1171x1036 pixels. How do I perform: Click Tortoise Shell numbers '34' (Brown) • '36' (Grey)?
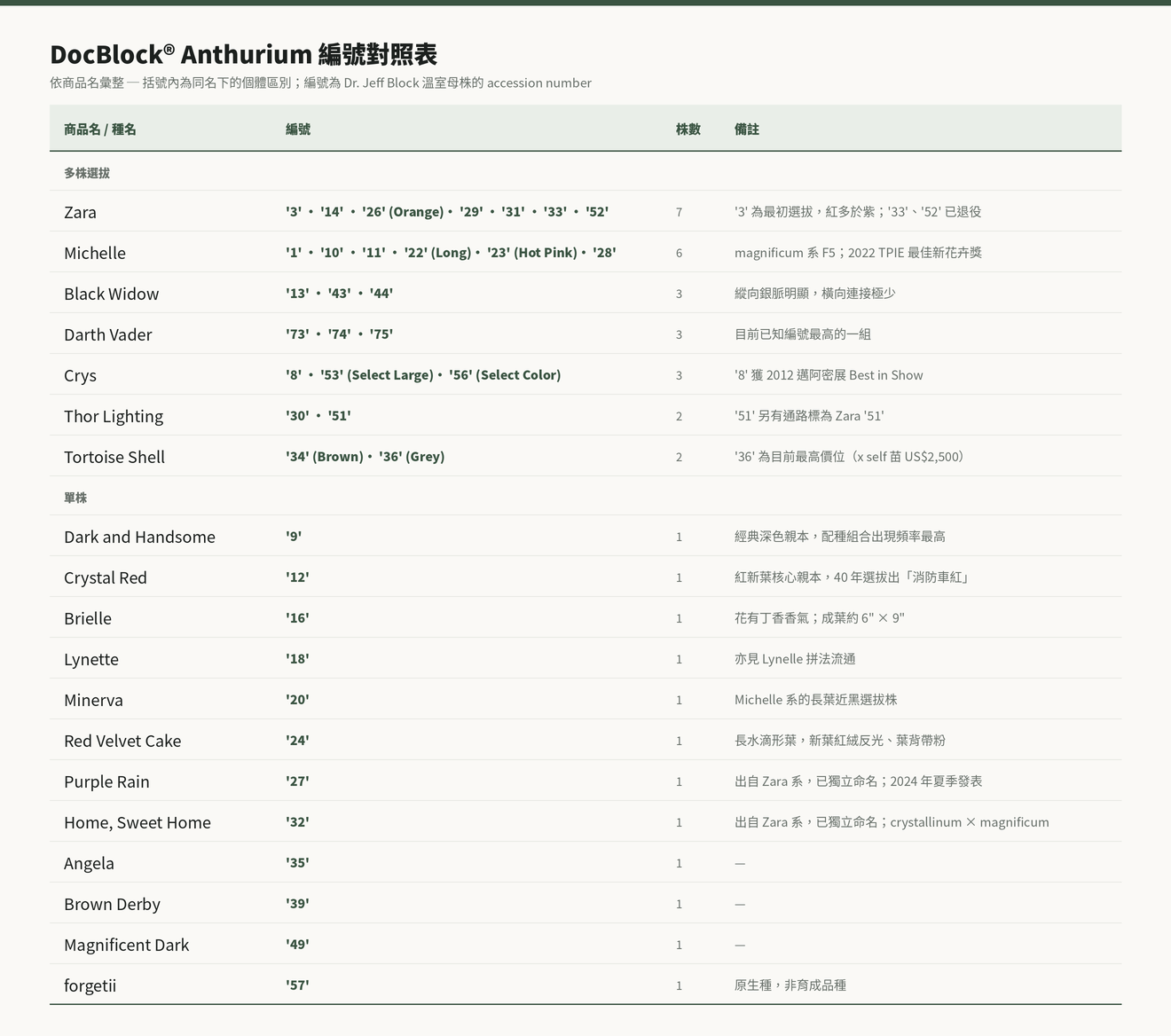pos(365,457)
